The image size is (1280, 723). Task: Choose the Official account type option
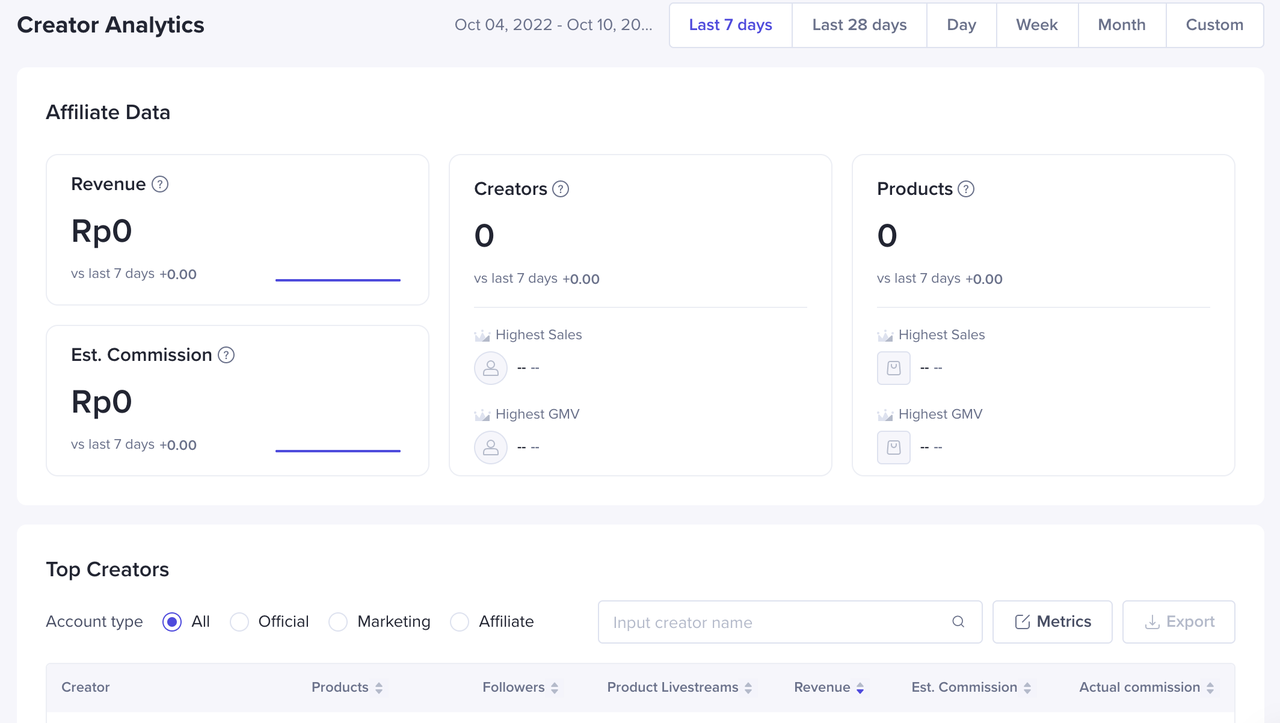[240, 622]
